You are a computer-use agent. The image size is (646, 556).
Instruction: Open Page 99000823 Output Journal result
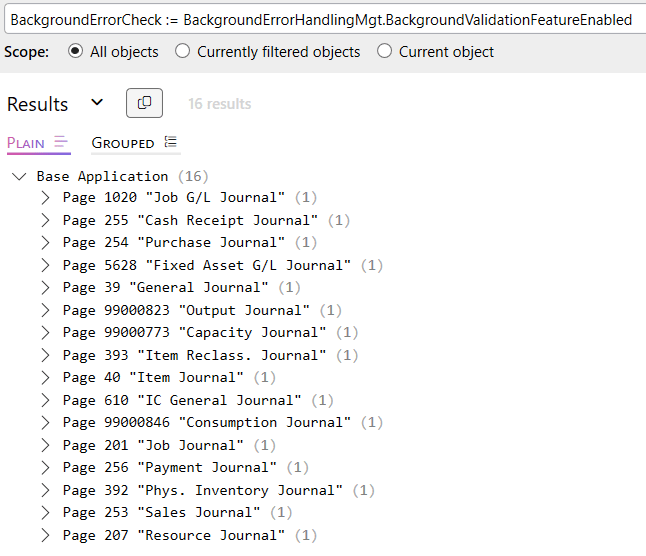186,310
